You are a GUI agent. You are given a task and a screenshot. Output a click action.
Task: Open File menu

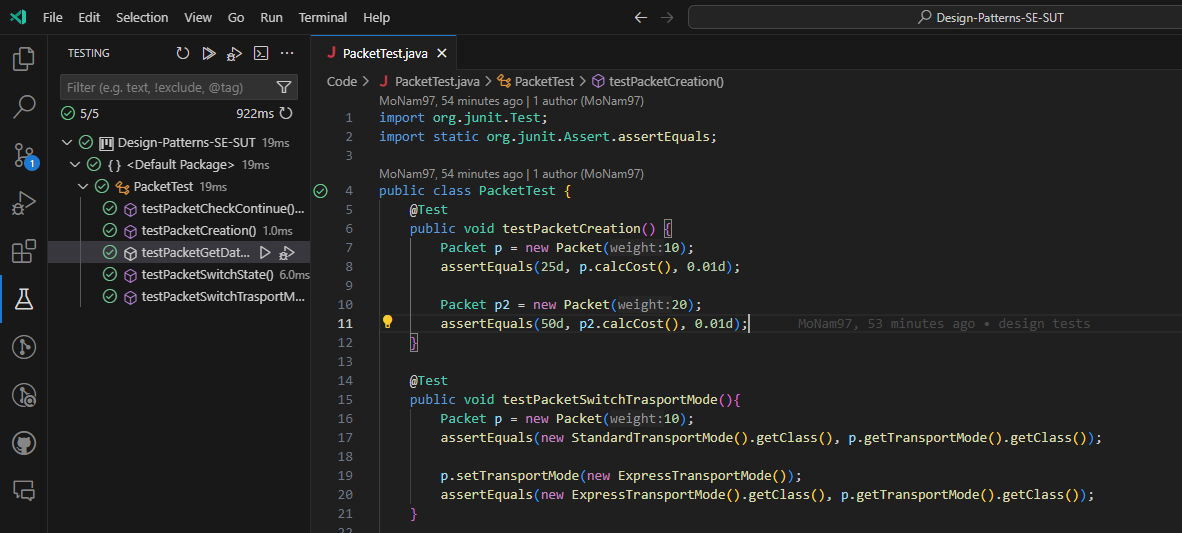53,17
